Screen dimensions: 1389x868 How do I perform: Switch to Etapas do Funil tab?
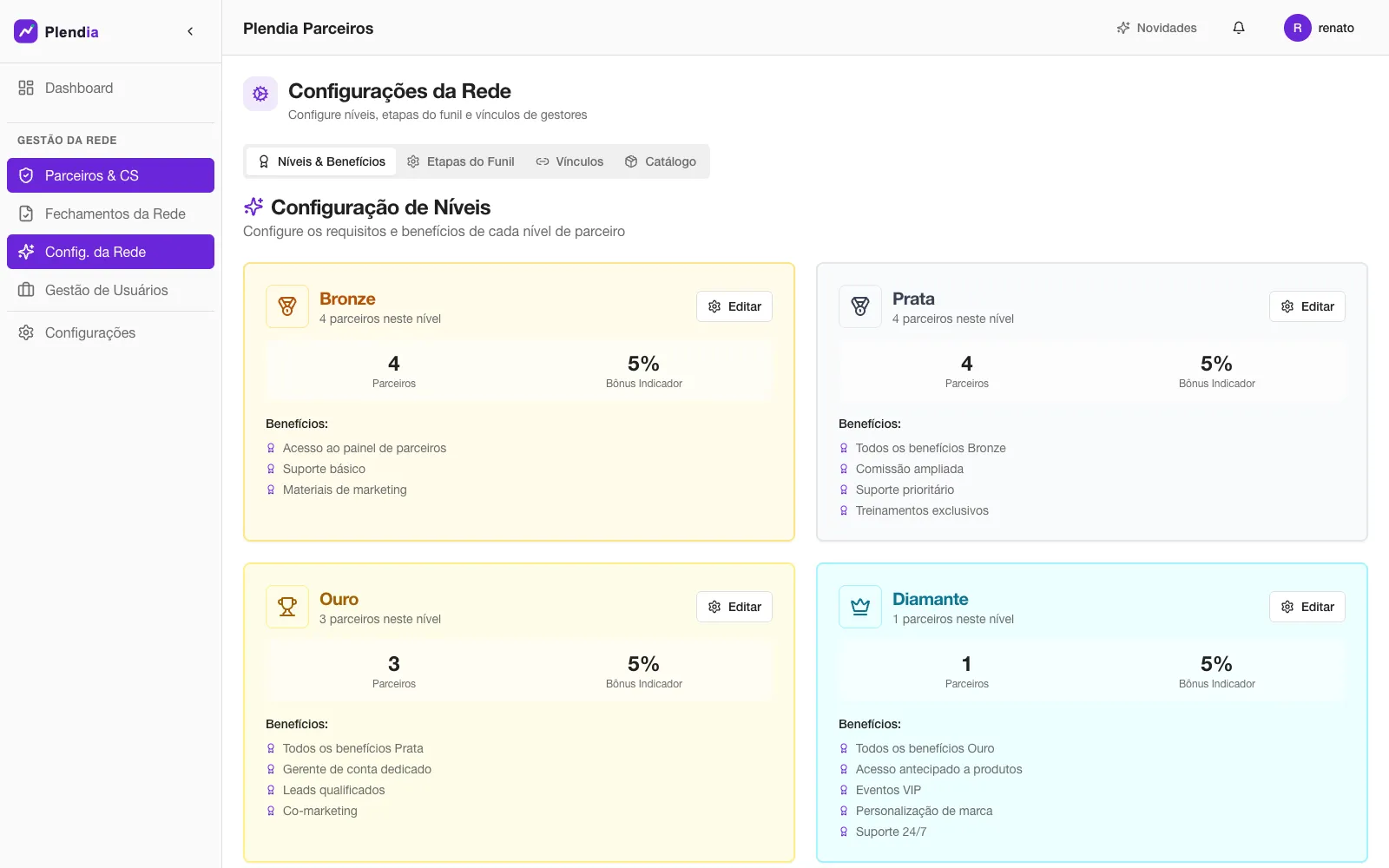[461, 161]
